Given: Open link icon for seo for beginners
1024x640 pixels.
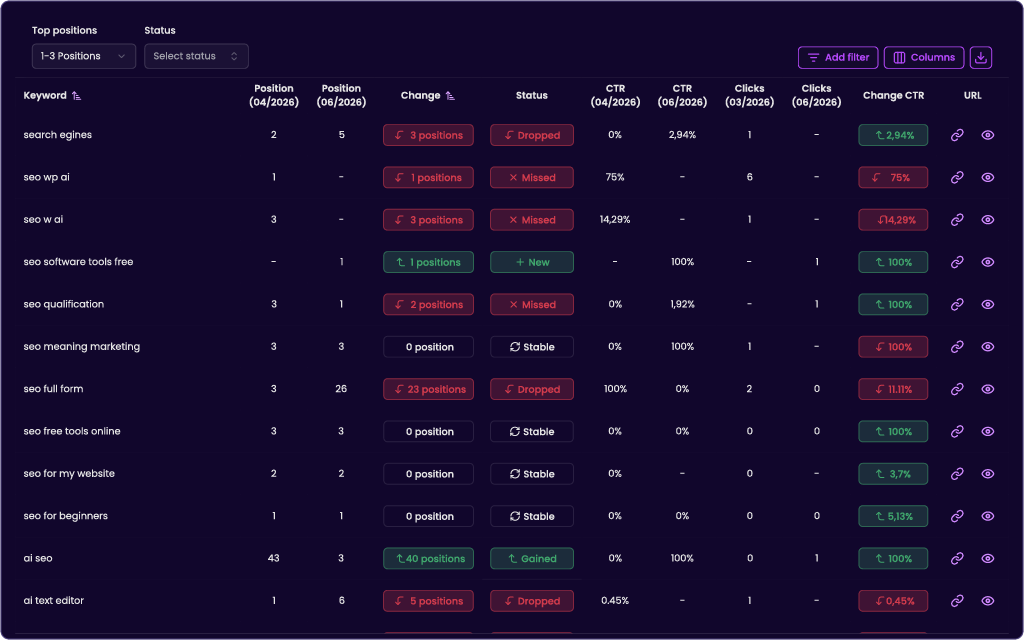Looking at the screenshot, I should point(957,516).
